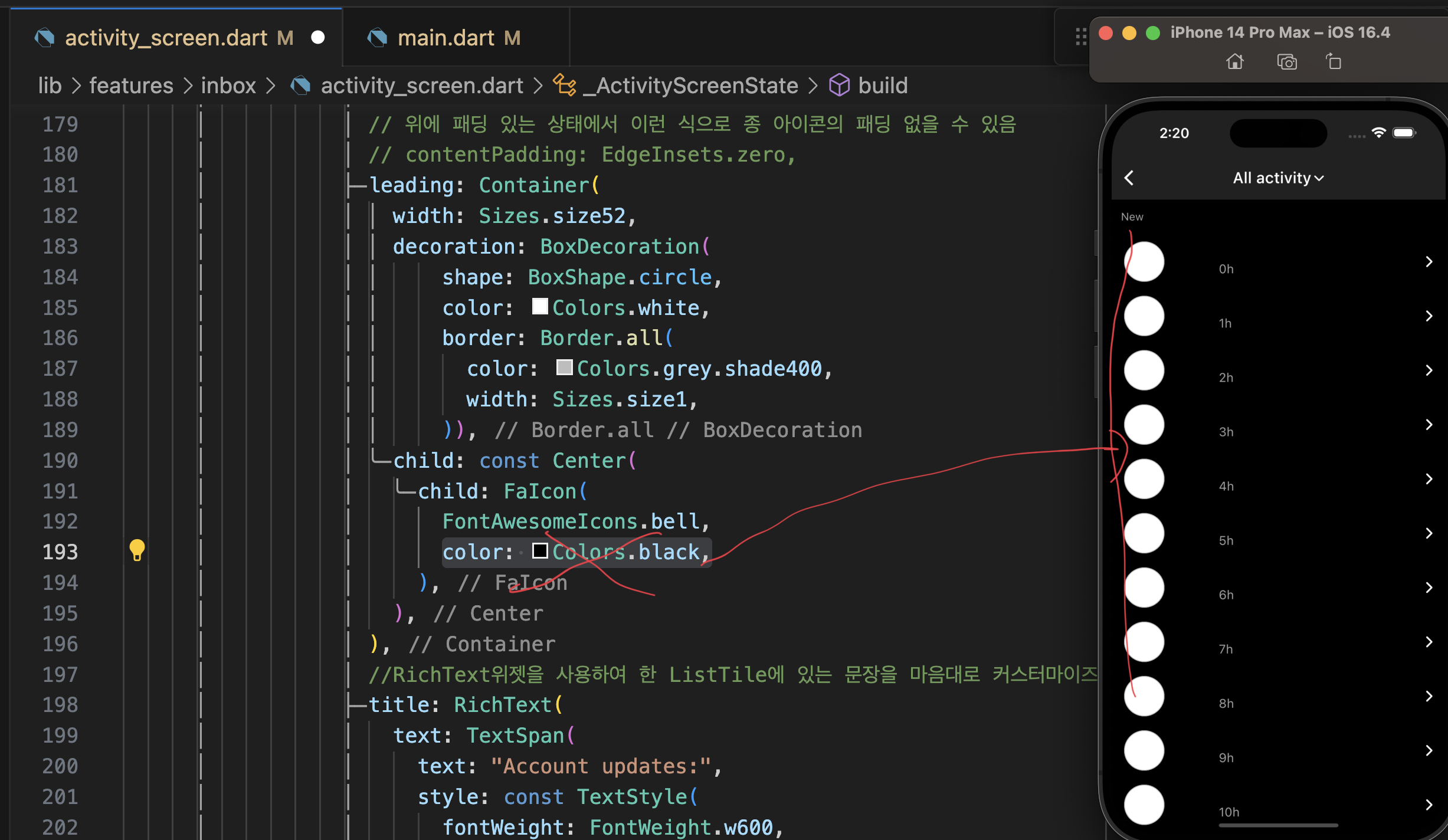Click the _ActivityScreenState class icon in breadcrumb
Screen dimensions: 1448x840
pos(564,86)
